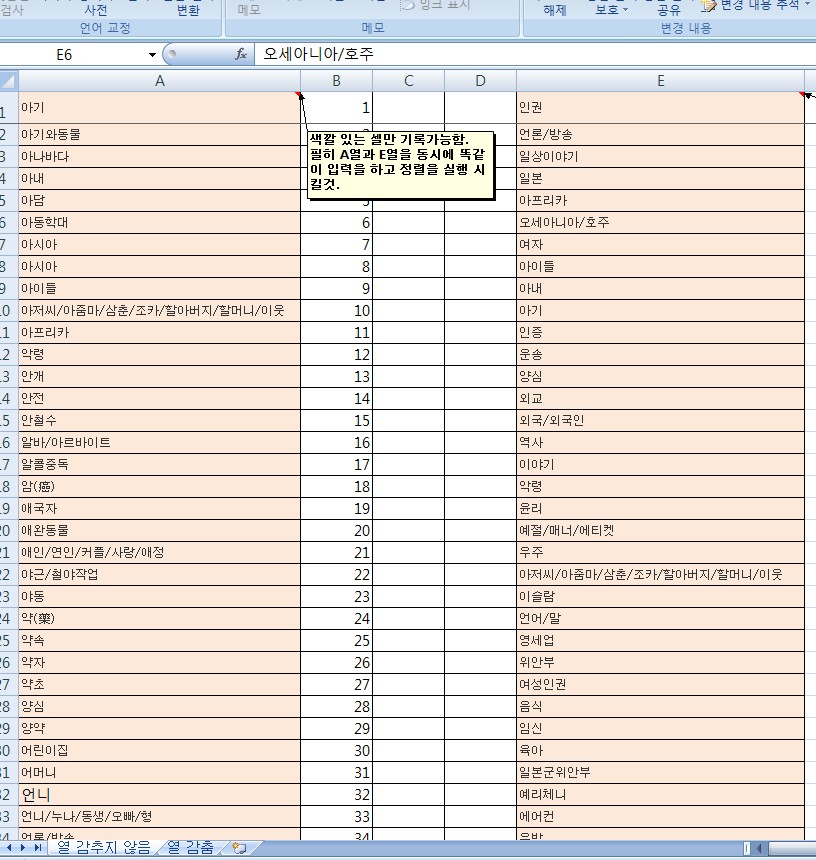This screenshot has width=816, height=860.
Task: Expand the 보호 dropdown in the ribbon
Action: [625, 10]
